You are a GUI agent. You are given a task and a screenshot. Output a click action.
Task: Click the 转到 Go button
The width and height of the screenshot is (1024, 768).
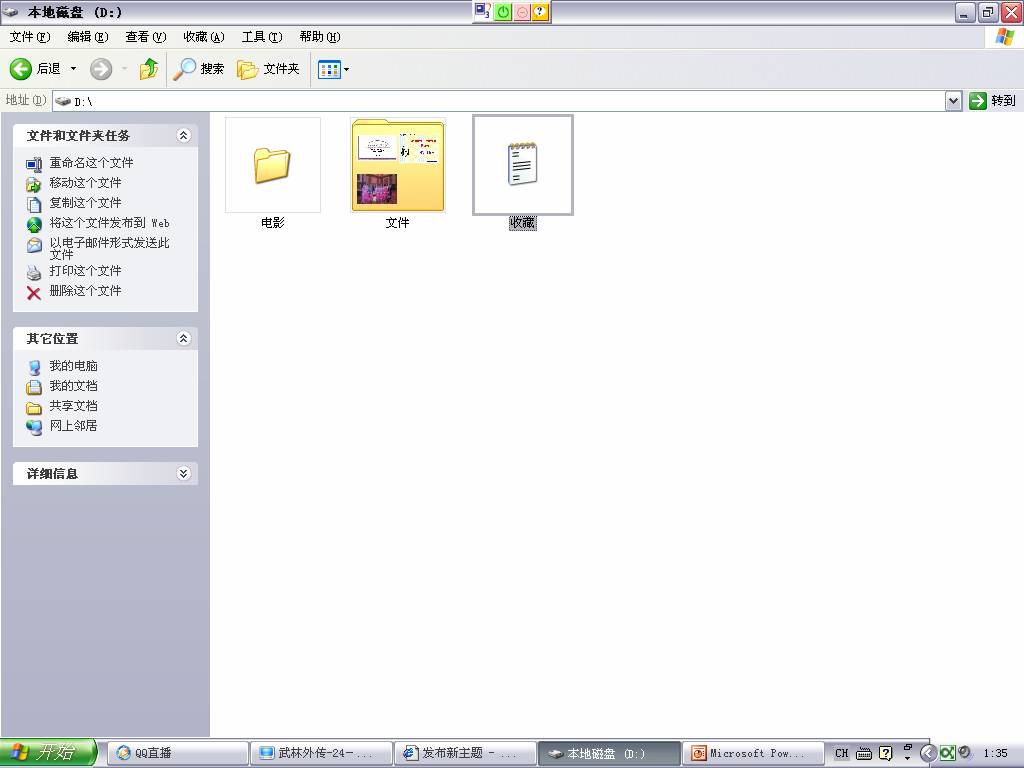pyautogui.click(x=993, y=101)
